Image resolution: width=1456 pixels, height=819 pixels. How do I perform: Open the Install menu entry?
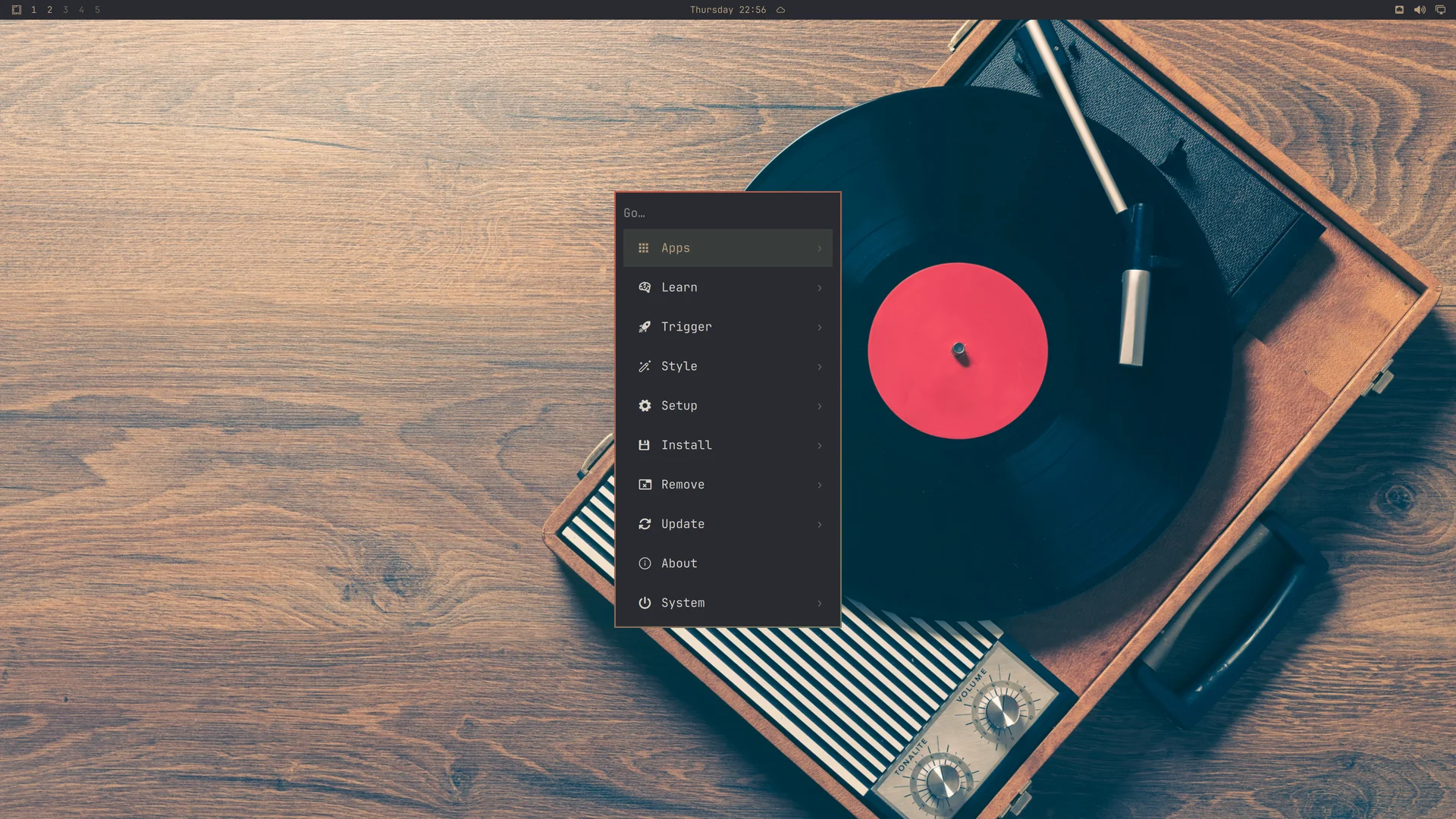coord(728,445)
